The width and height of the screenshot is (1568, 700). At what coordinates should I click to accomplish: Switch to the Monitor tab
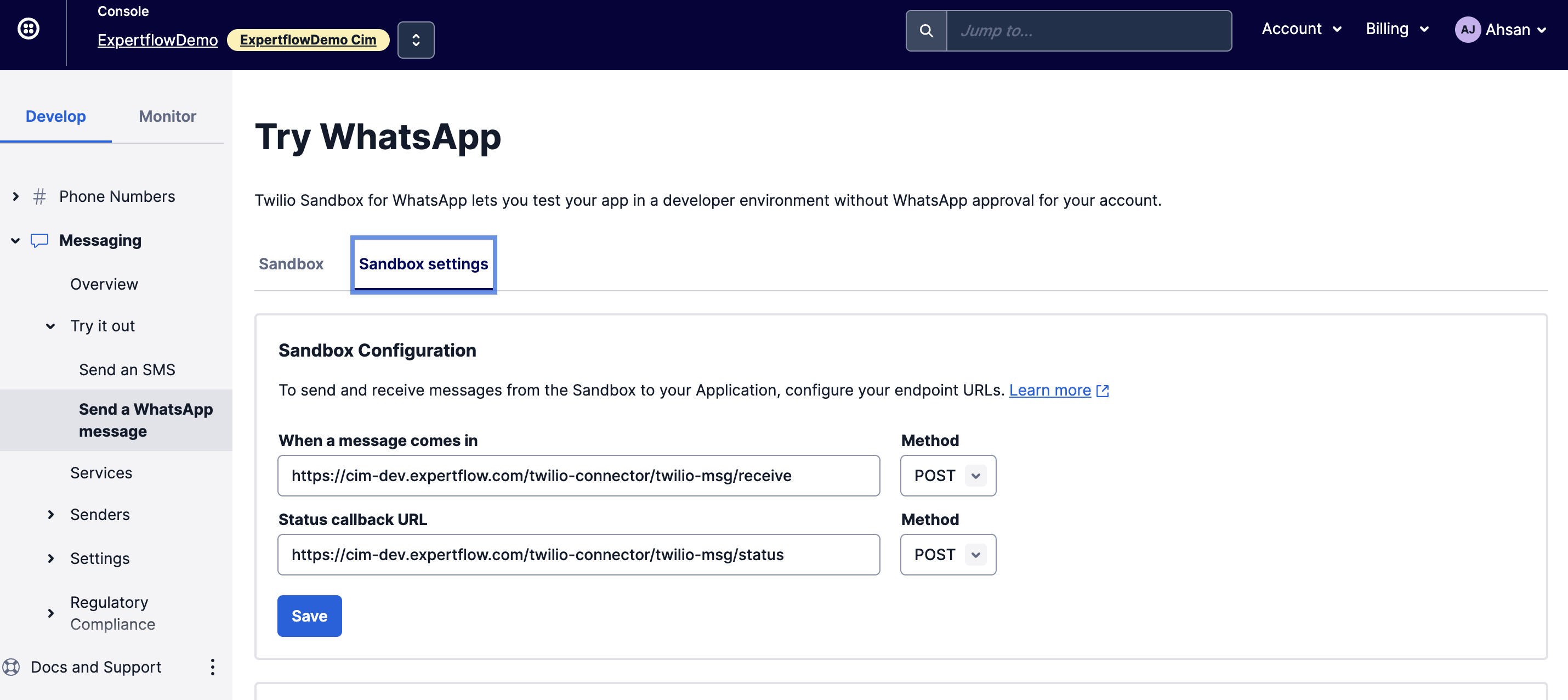tap(167, 116)
